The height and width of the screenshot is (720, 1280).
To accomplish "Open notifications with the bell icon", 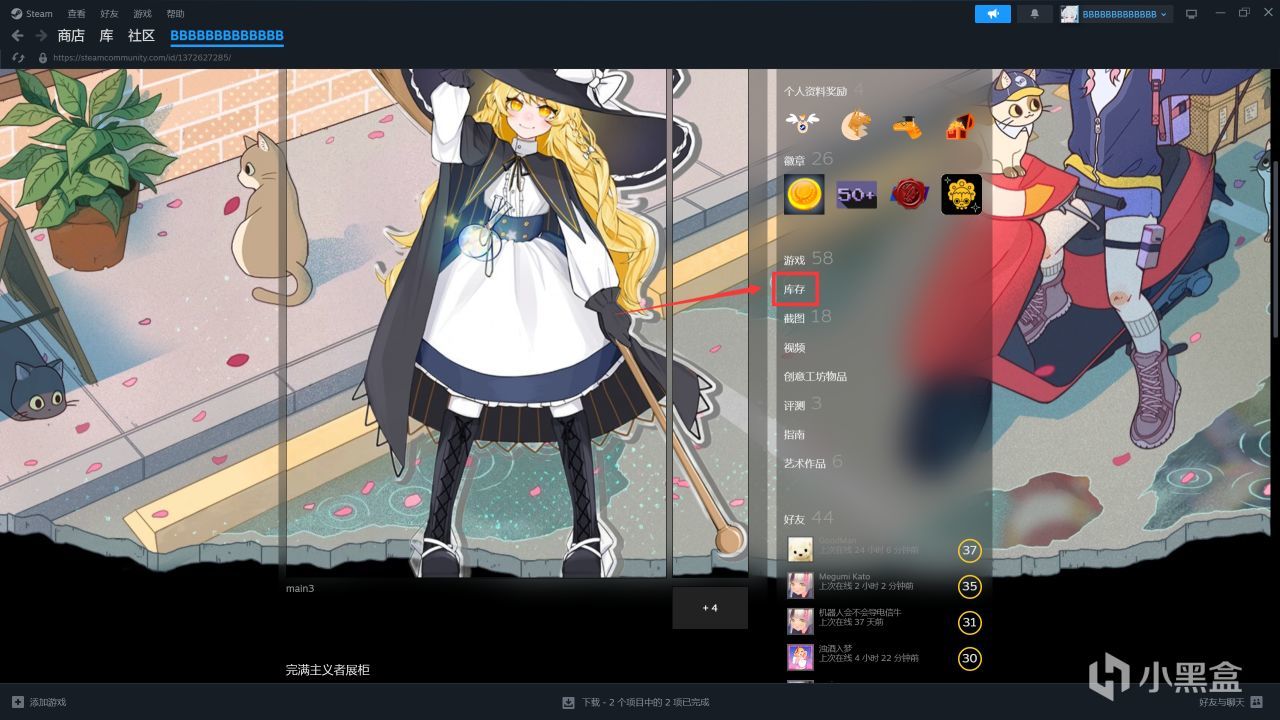I will 1035,14.
